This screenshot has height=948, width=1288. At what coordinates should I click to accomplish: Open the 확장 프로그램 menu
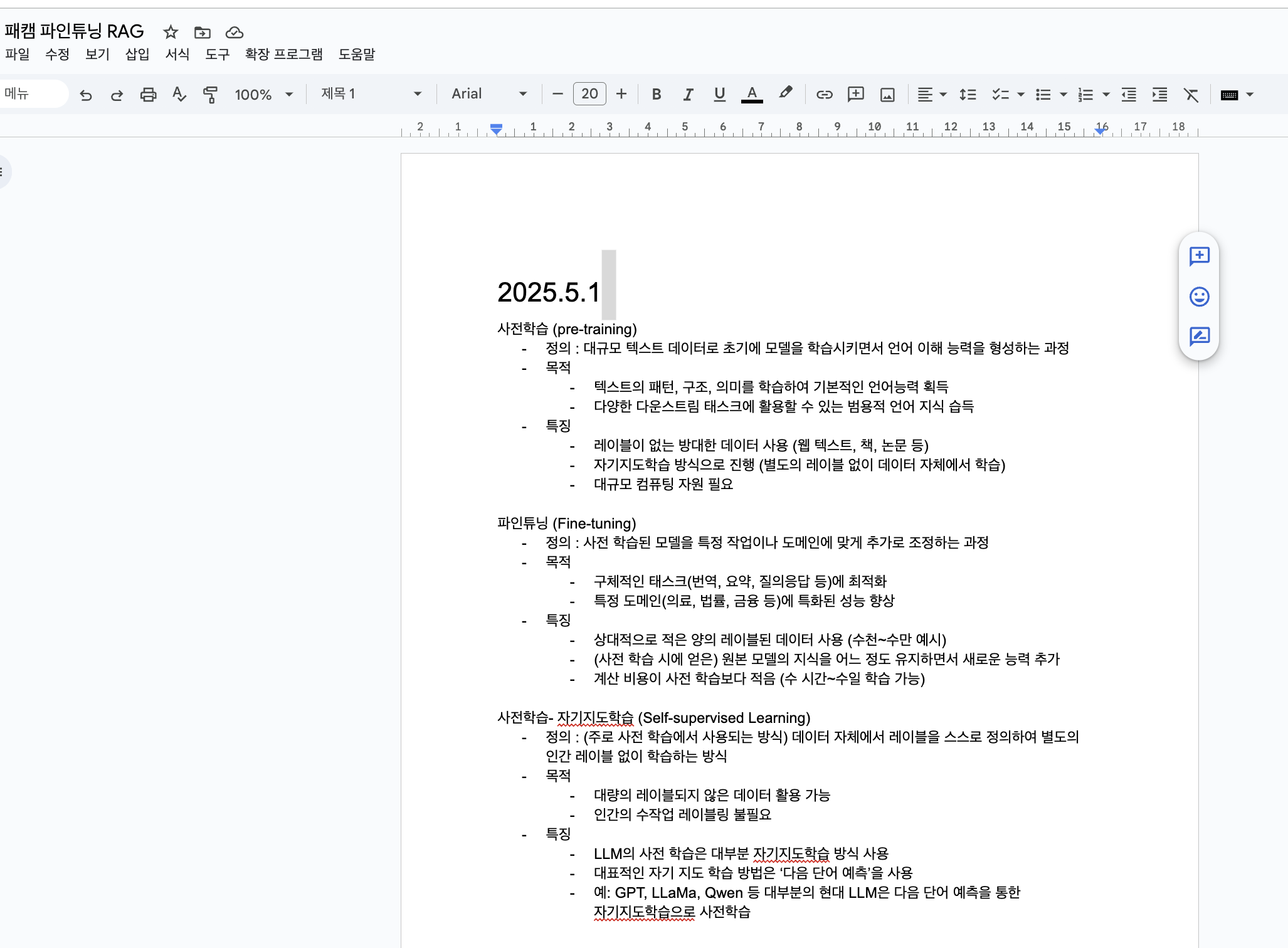coord(283,54)
